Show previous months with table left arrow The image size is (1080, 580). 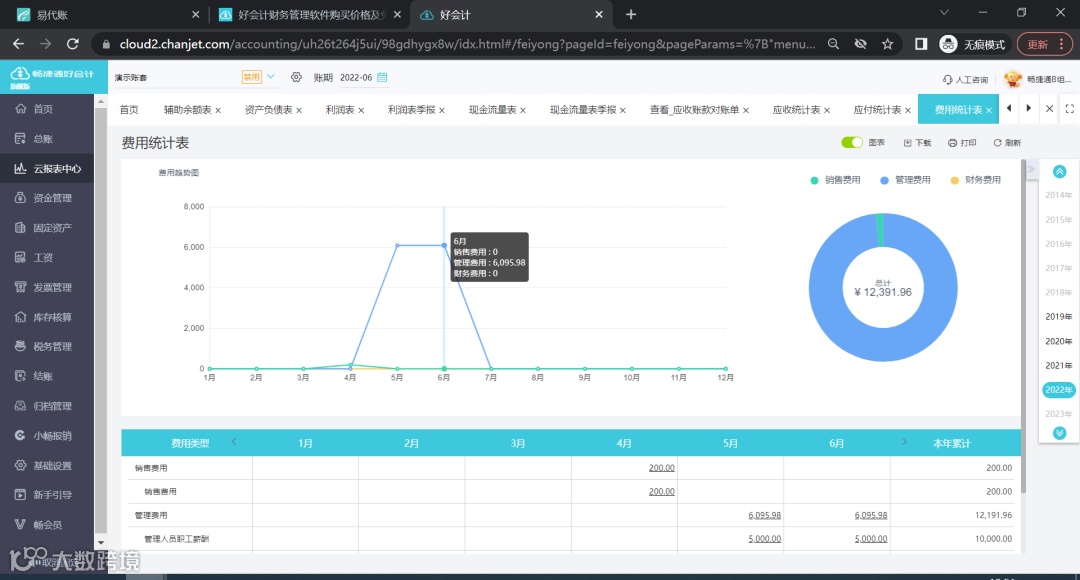[234, 442]
